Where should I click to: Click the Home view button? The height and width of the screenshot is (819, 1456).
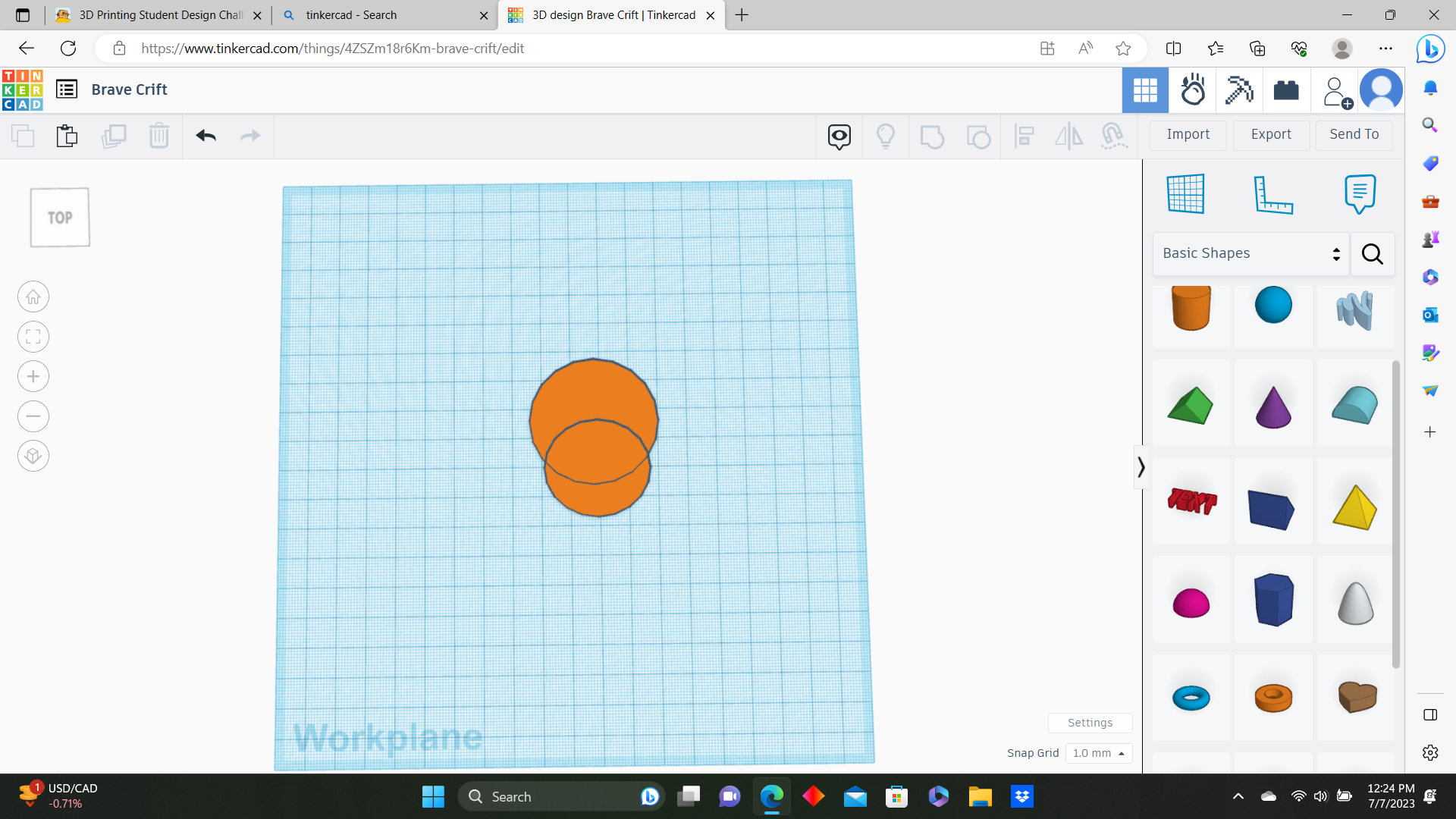click(x=33, y=297)
